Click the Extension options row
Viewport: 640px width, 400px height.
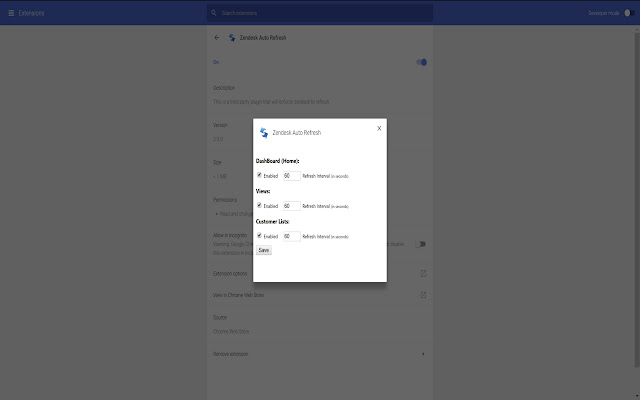click(x=320, y=273)
